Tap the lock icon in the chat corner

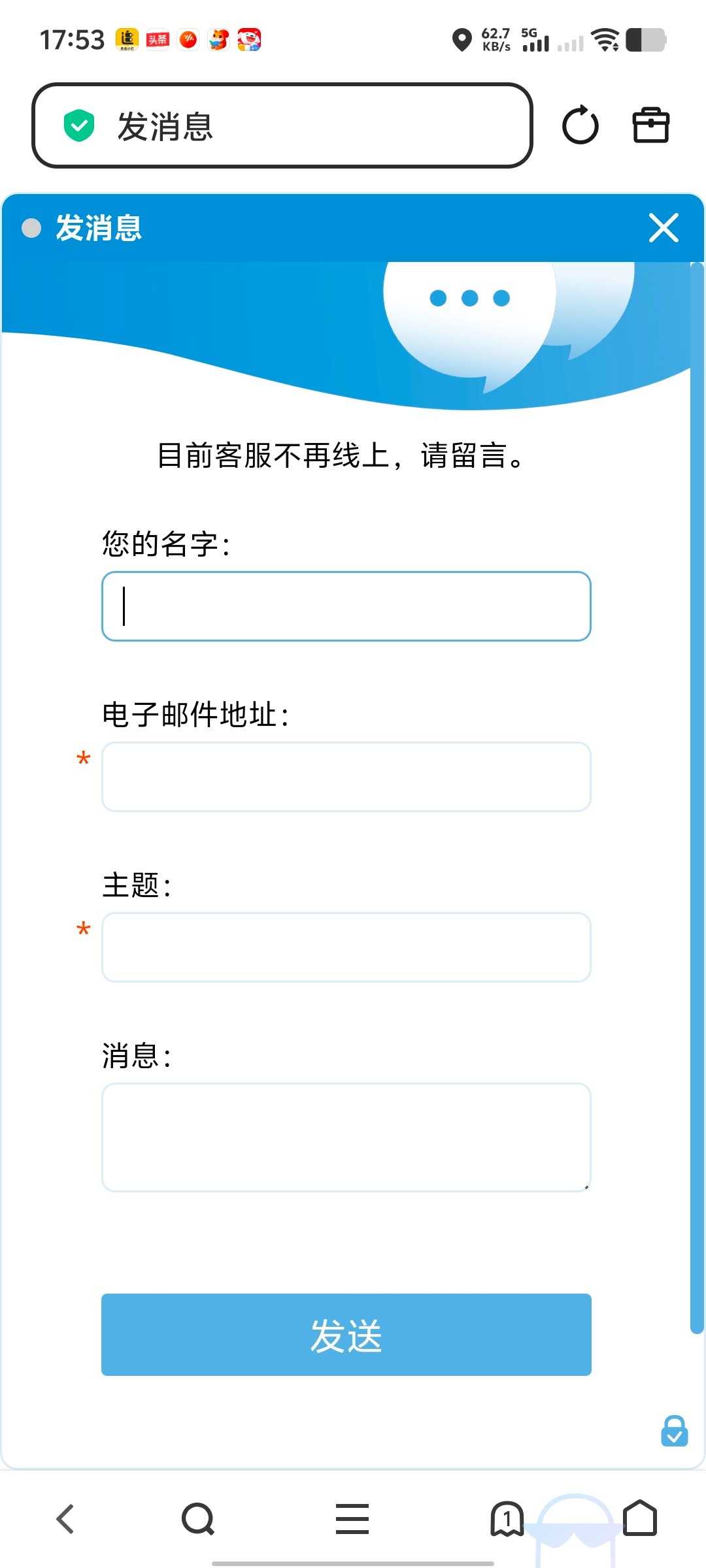pyautogui.click(x=674, y=1431)
